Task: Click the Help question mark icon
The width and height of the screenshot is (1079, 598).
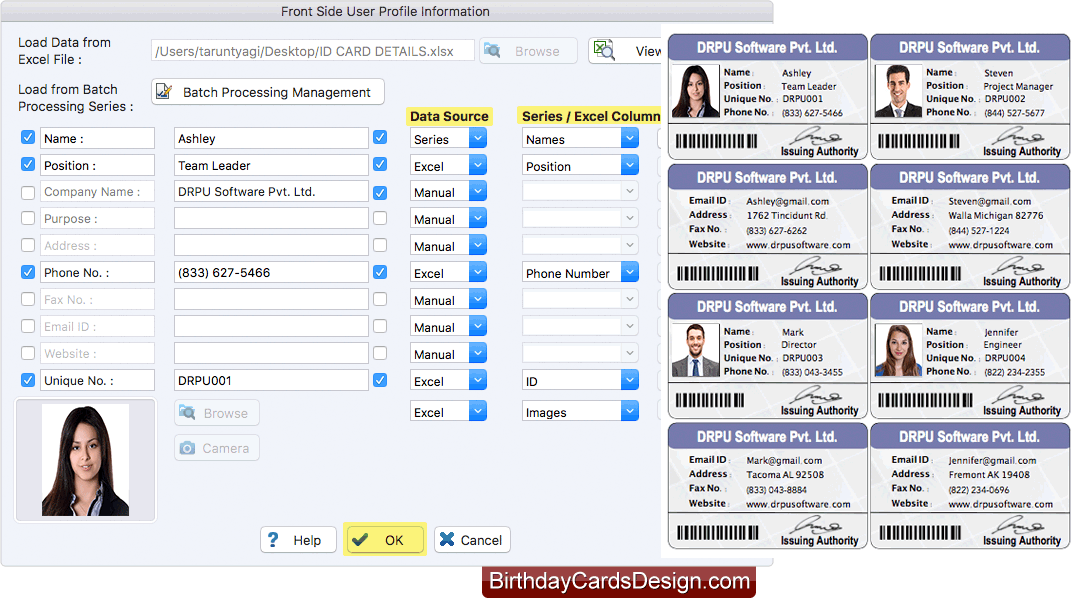Action: [x=273, y=540]
